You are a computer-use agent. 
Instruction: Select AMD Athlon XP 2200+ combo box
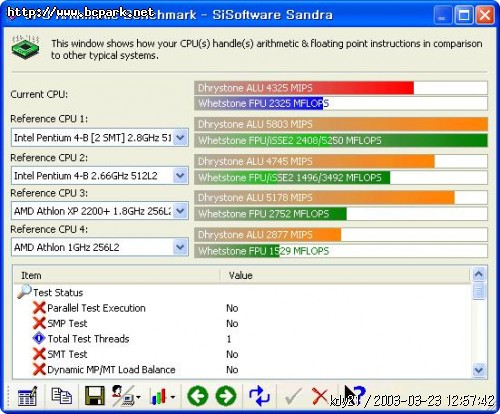(100, 211)
